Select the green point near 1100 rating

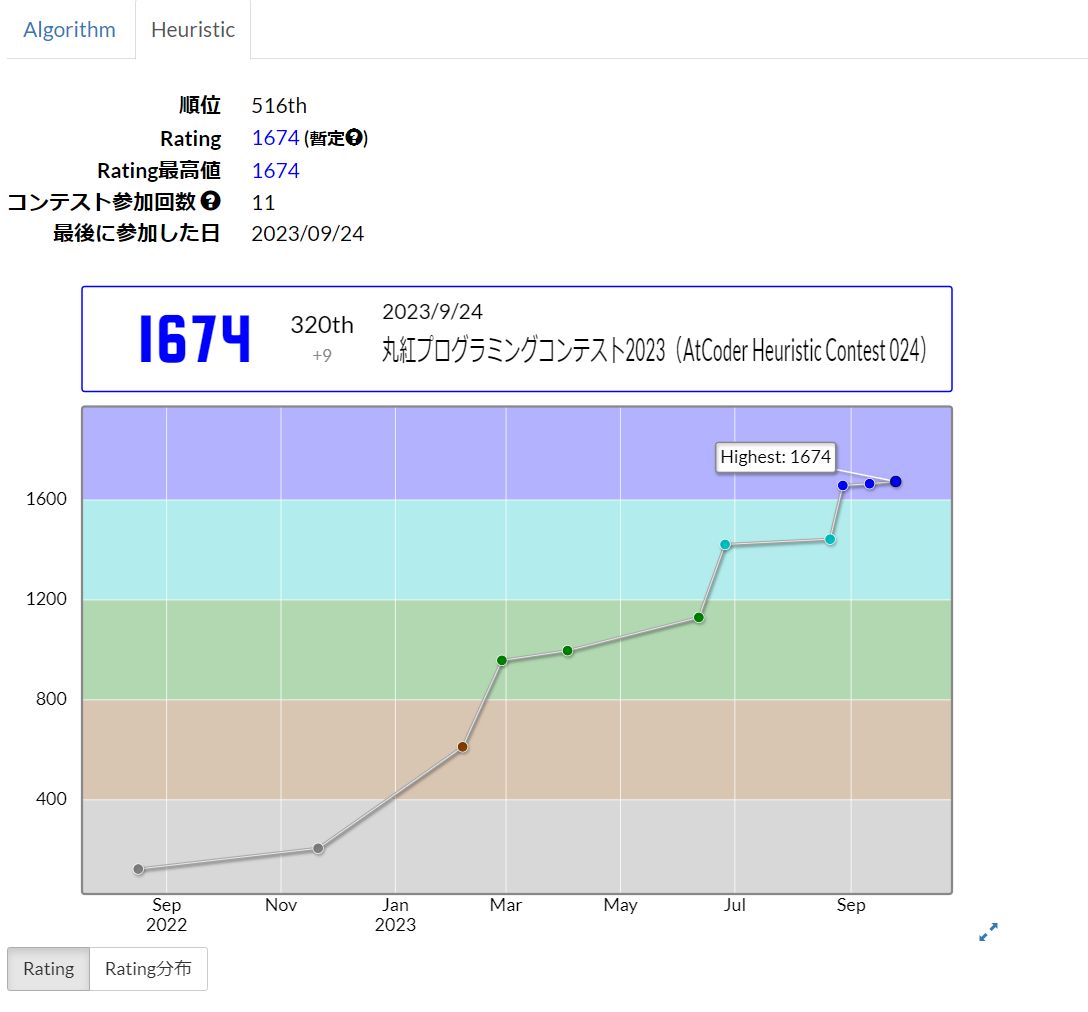(699, 617)
